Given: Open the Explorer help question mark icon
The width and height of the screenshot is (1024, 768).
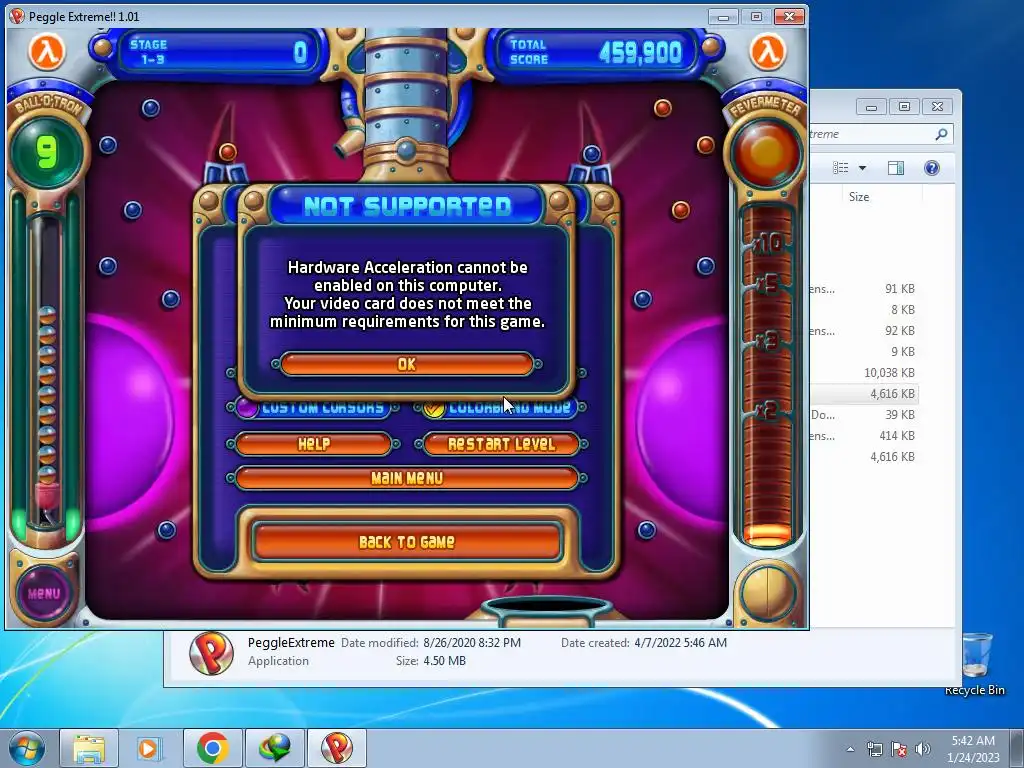Looking at the screenshot, I should [932, 168].
